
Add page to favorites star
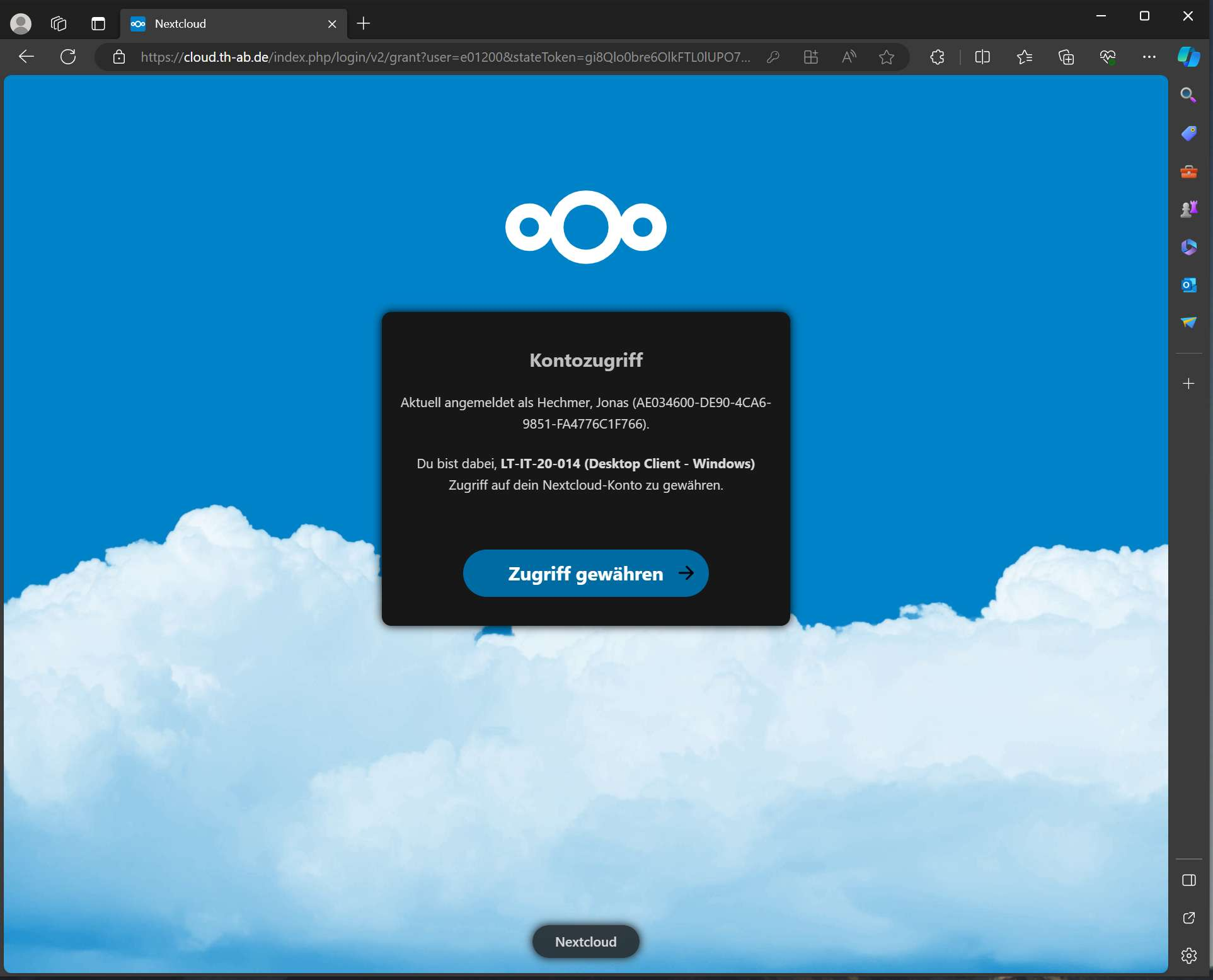coord(887,57)
